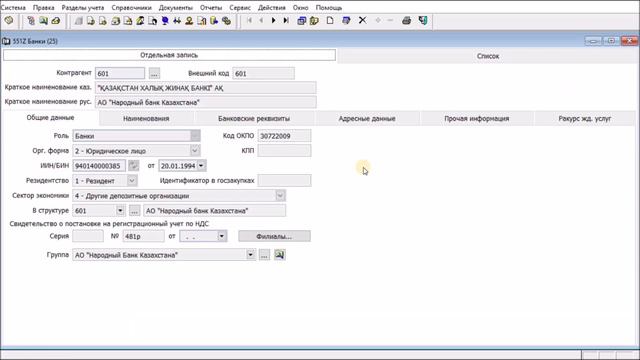Open the Разделы учета menu
Image resolution: width=640 pixels, height=360 pixels.
pyautogui.click(x=82, y=8)
